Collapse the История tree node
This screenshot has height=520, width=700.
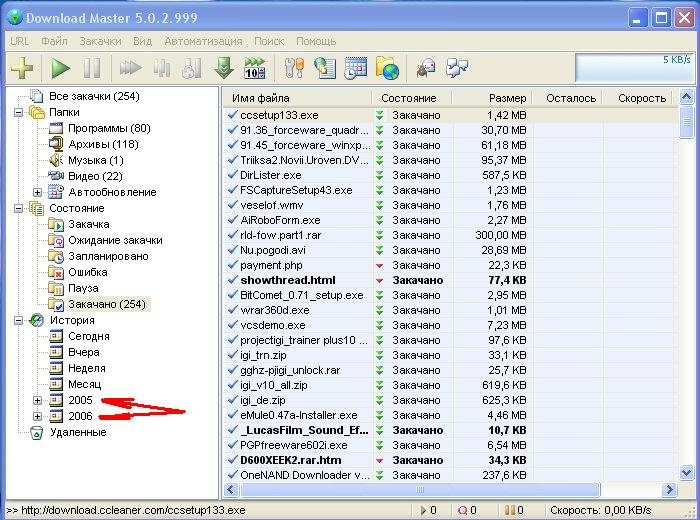pyautogui.click(x=18, y=320)
